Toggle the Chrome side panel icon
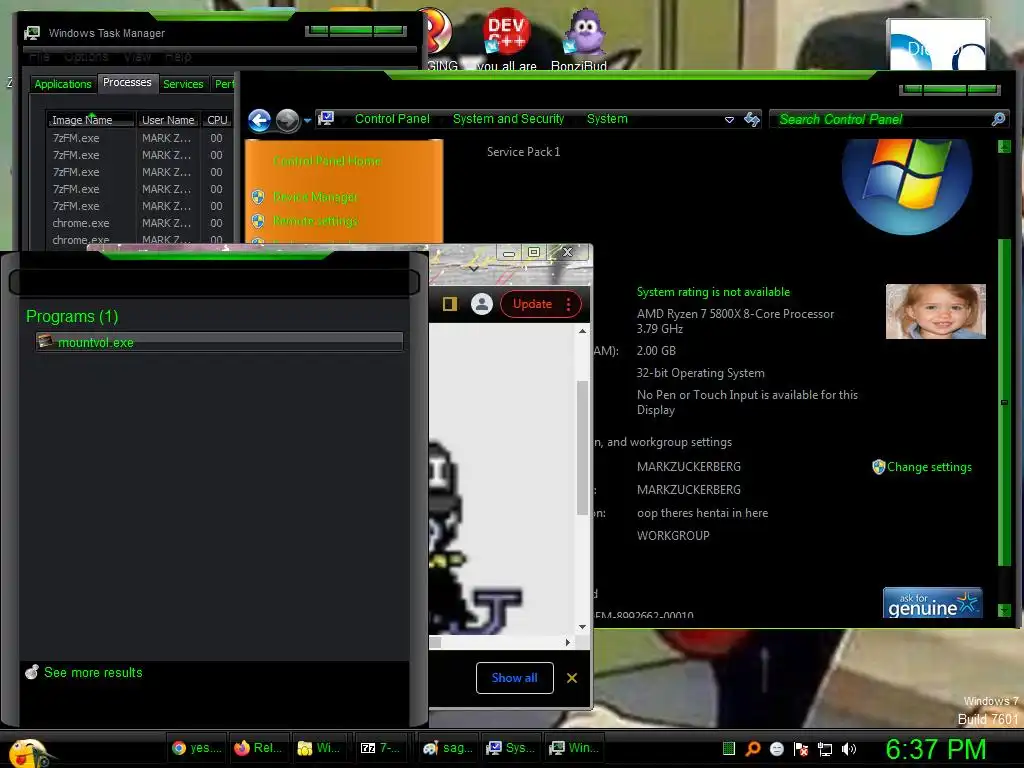The height and width of the screenshot is (768, 1024). click(450, 304)
